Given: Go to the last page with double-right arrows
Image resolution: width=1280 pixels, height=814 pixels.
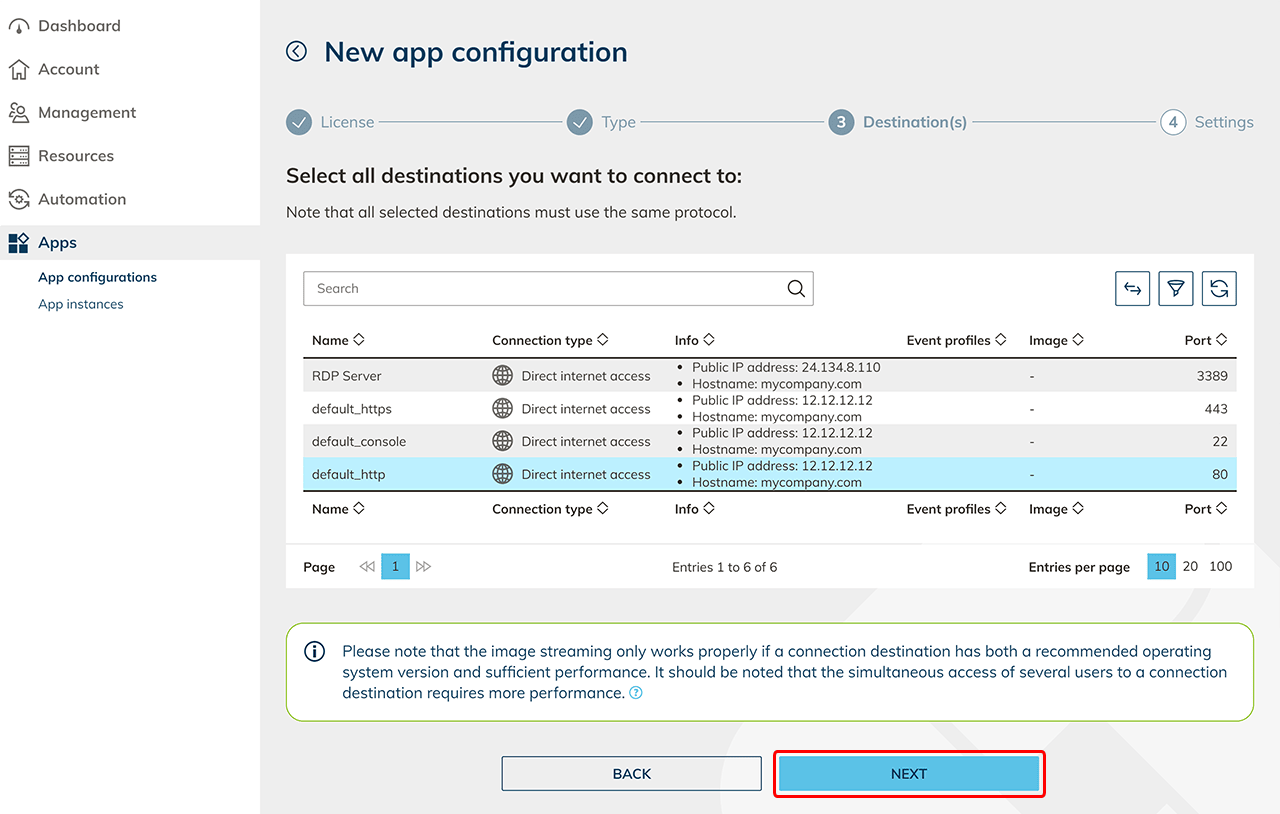Looking at the screenshot, I should pos(424,567).
